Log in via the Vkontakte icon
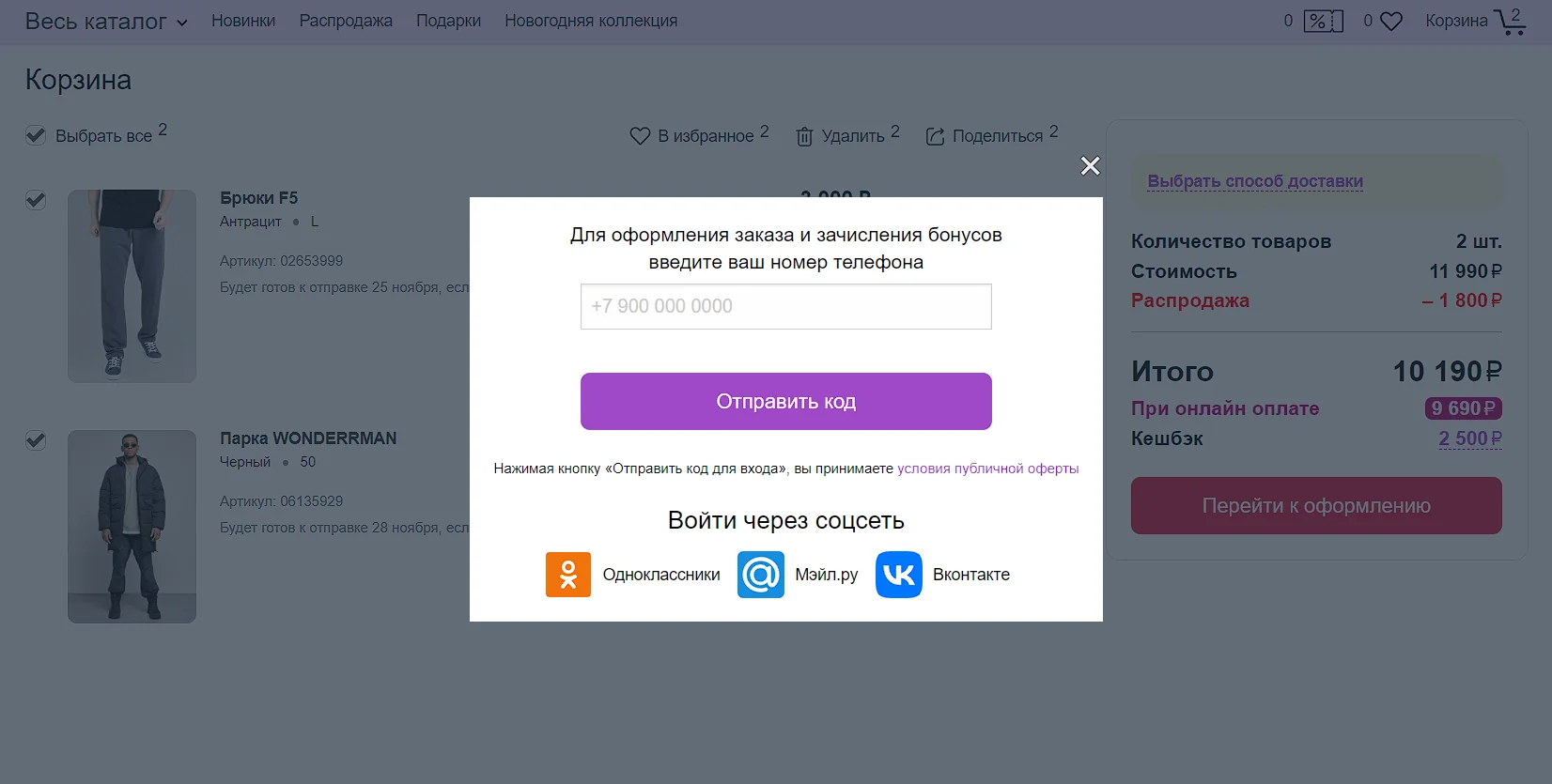 point(899,575)
